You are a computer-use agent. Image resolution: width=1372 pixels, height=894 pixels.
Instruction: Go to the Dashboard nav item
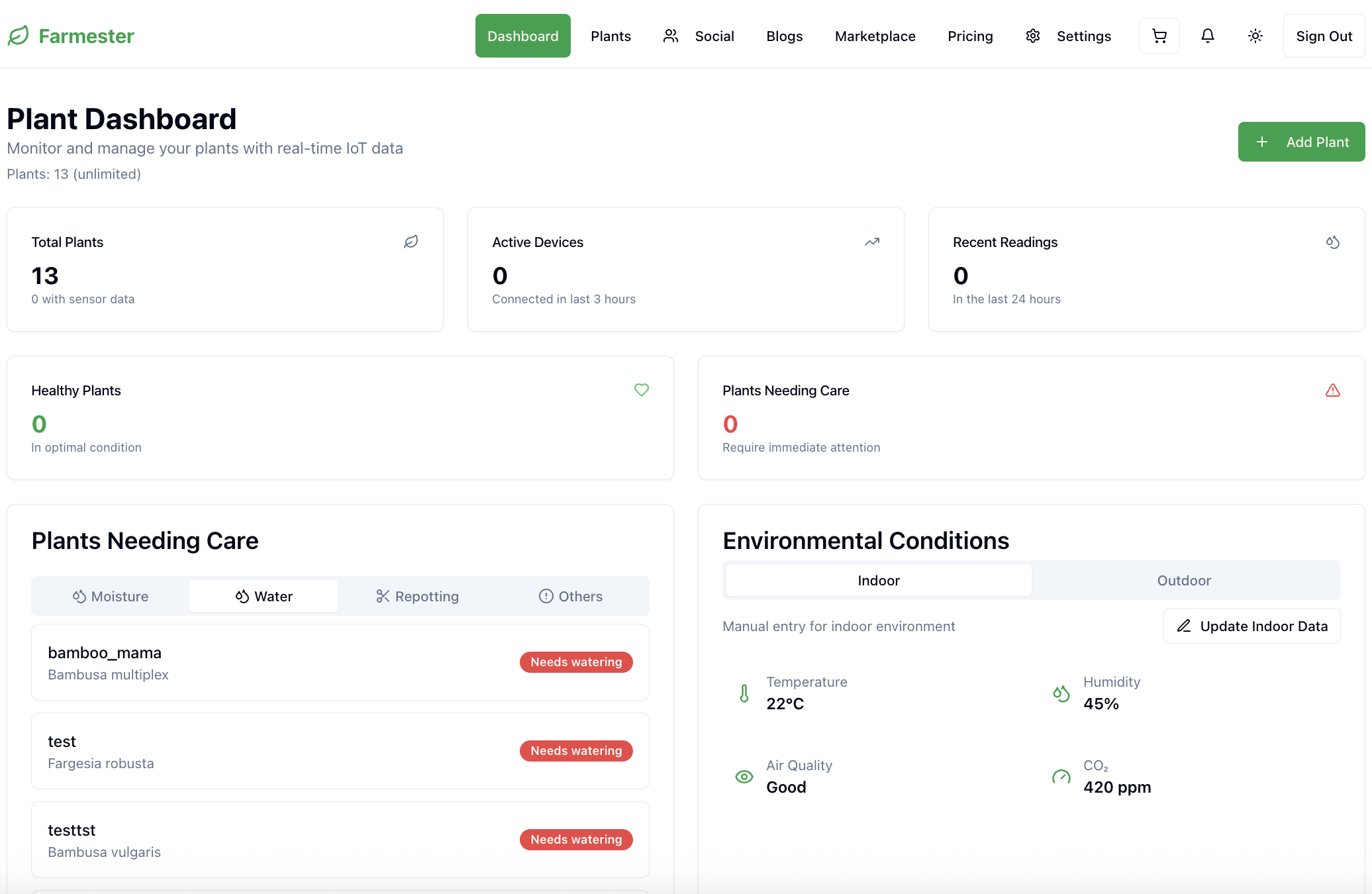(x=523, y=36)
